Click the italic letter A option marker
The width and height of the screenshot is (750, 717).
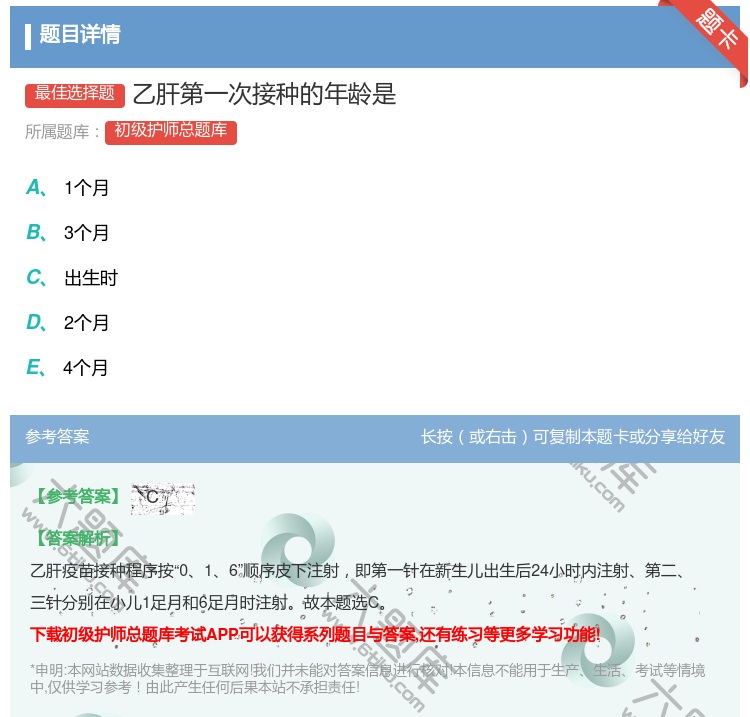click(x=35, y=187)
